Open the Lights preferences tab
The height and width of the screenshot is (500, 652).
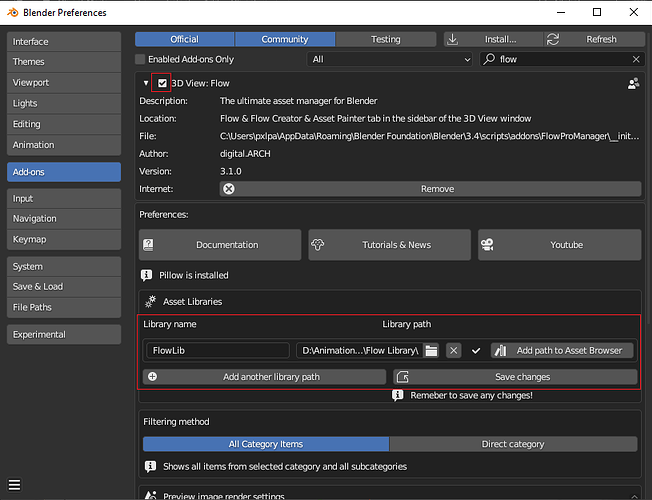click(64, 103)
